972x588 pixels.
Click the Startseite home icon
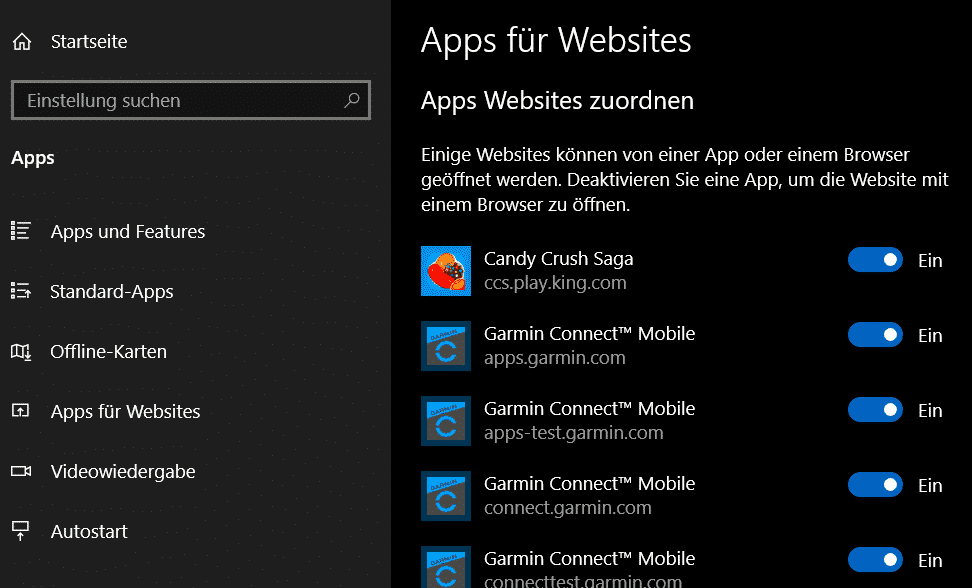click(21, 42)
